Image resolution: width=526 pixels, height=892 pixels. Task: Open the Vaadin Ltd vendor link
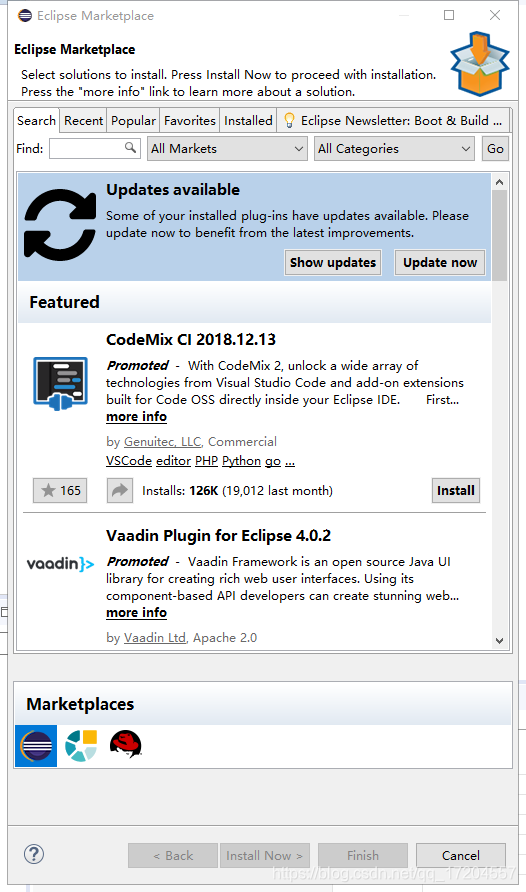pyautogui.click(x=155, y=638)
